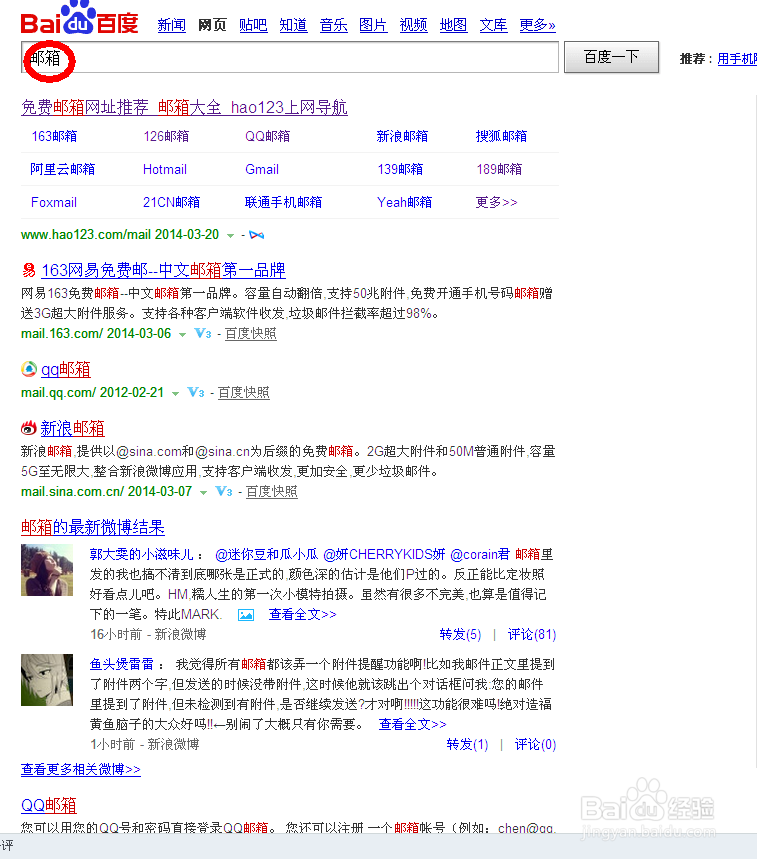Open 郭大雯的小滋味儿 user profile link
Viewport: 757px width, 859px height.
pos(142,554)
